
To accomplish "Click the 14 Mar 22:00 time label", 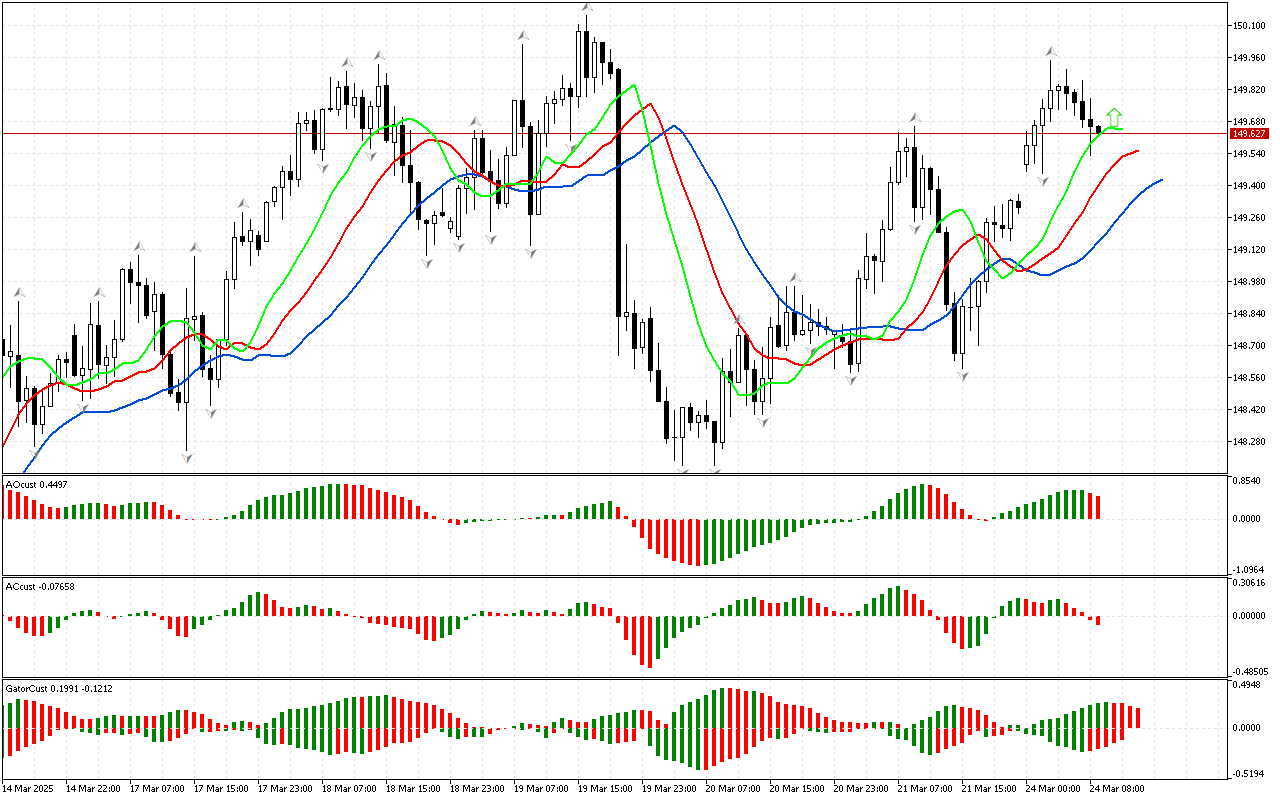I will coord(93,789).
